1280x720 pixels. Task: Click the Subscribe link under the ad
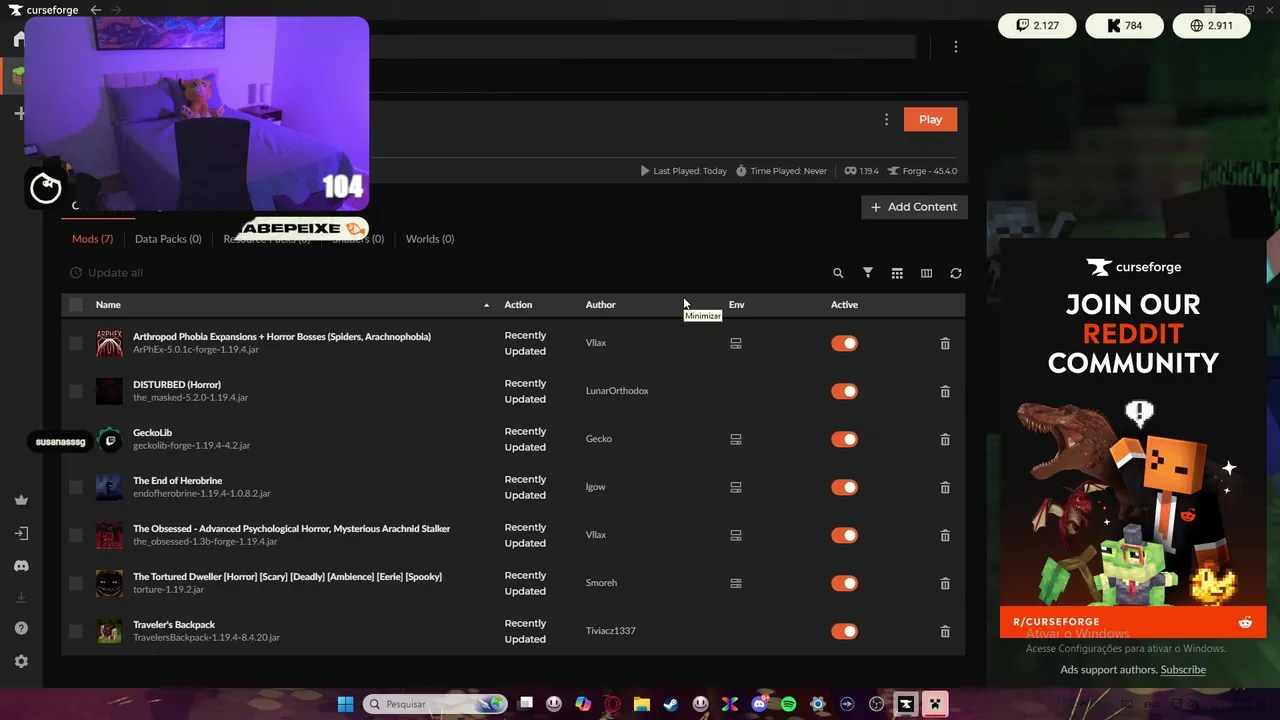[x=1183, y=670]
